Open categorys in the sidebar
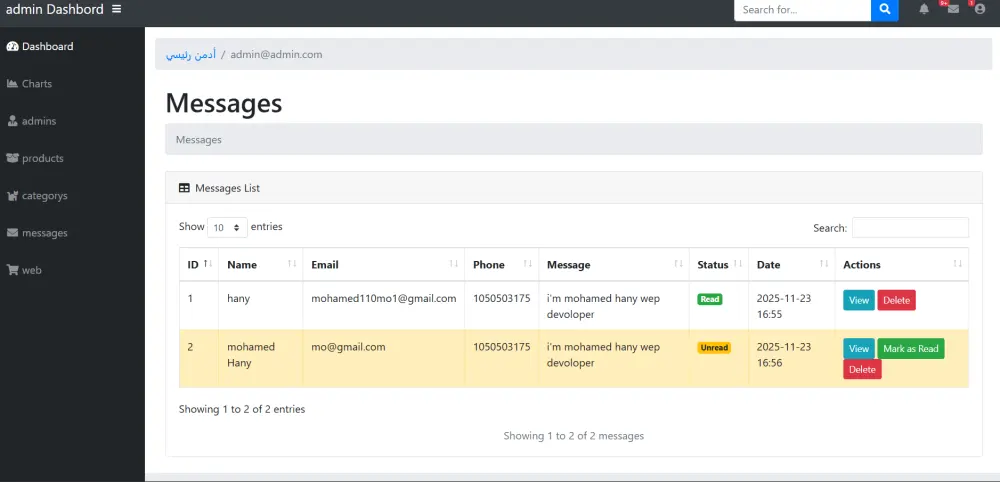 pyautogui.click(x=44, y=196)
